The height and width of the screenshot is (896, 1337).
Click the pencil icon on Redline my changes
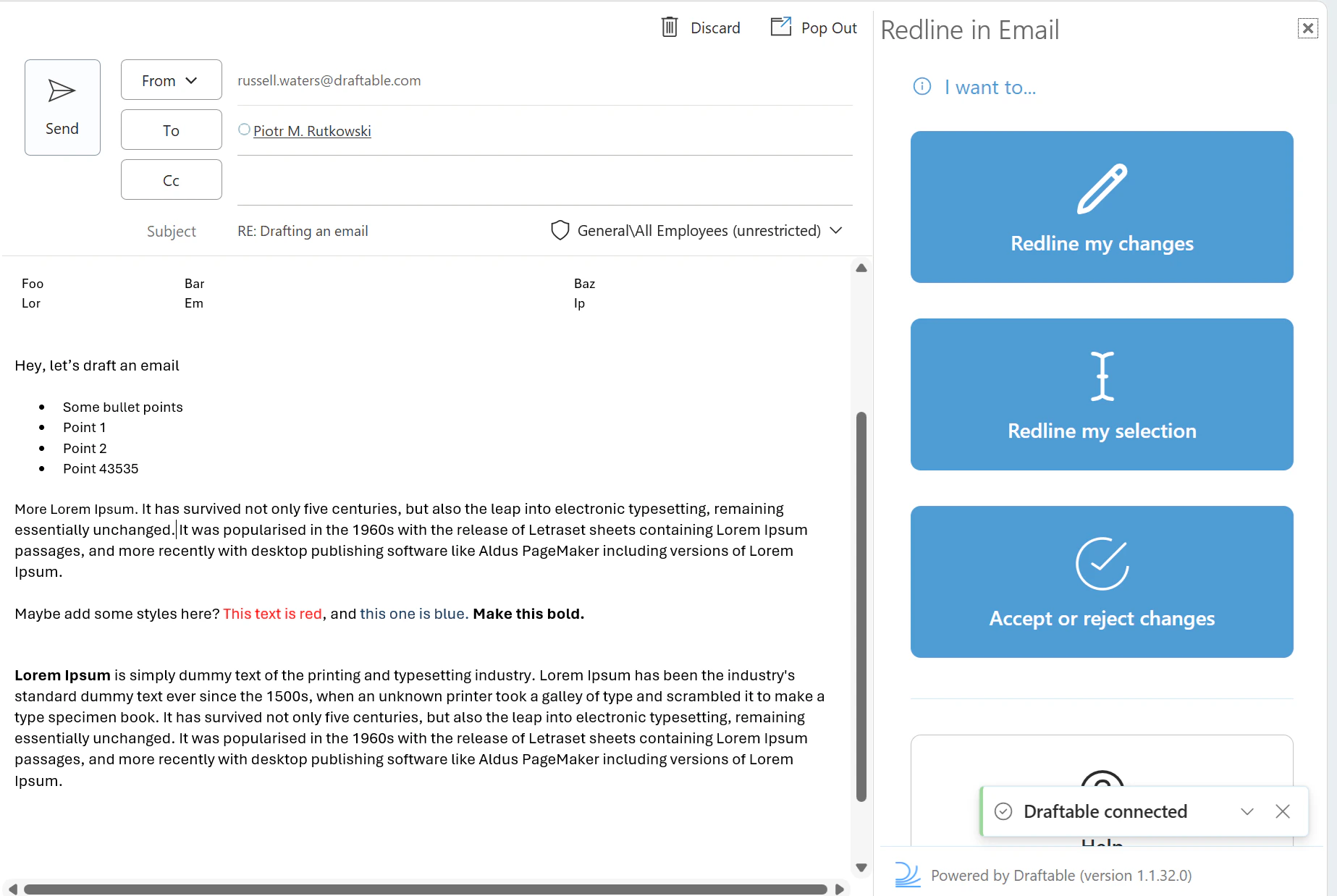(x=1102, y=189)
